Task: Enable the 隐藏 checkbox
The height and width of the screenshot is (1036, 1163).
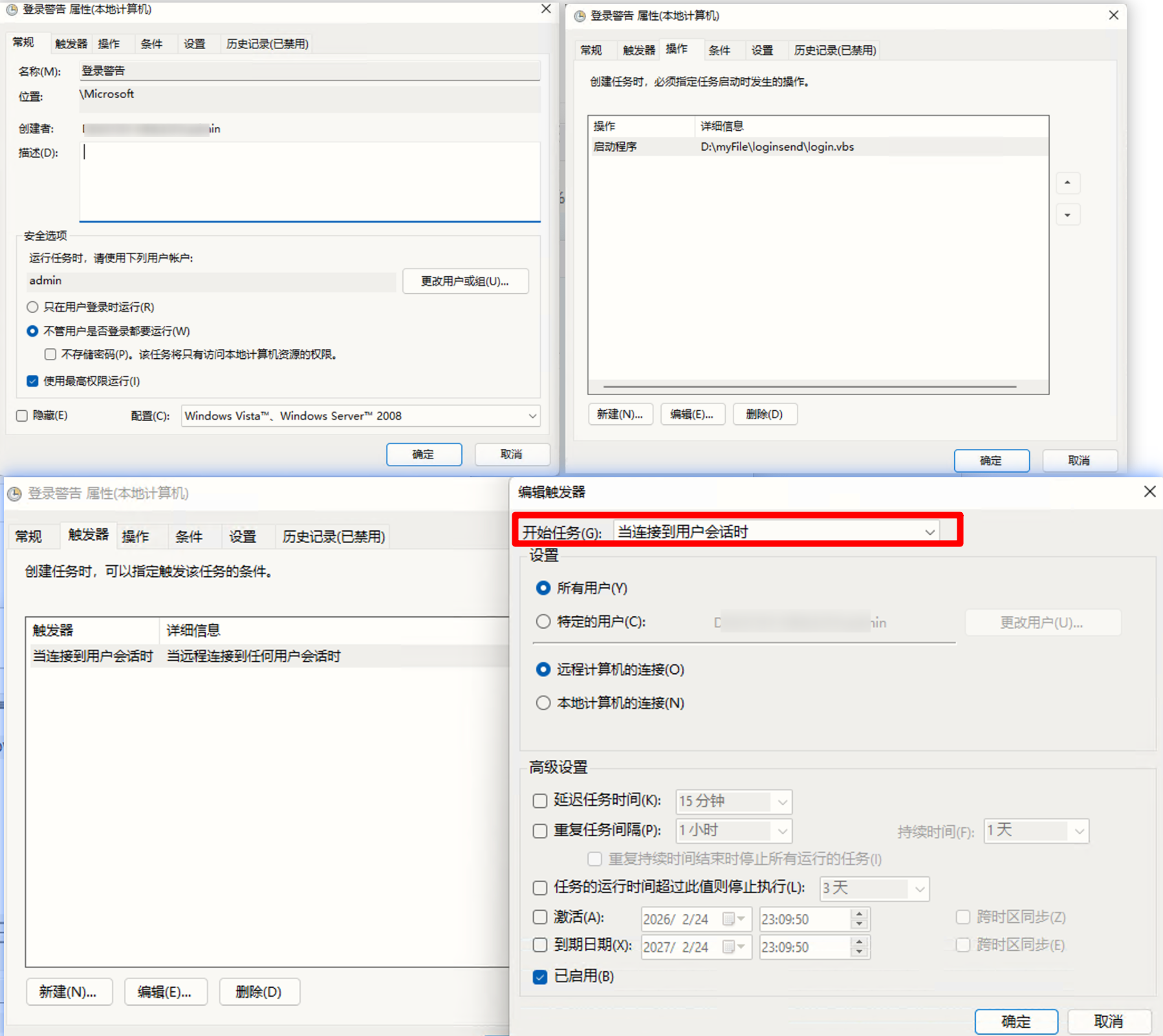Action: click(x=22, y=415)
